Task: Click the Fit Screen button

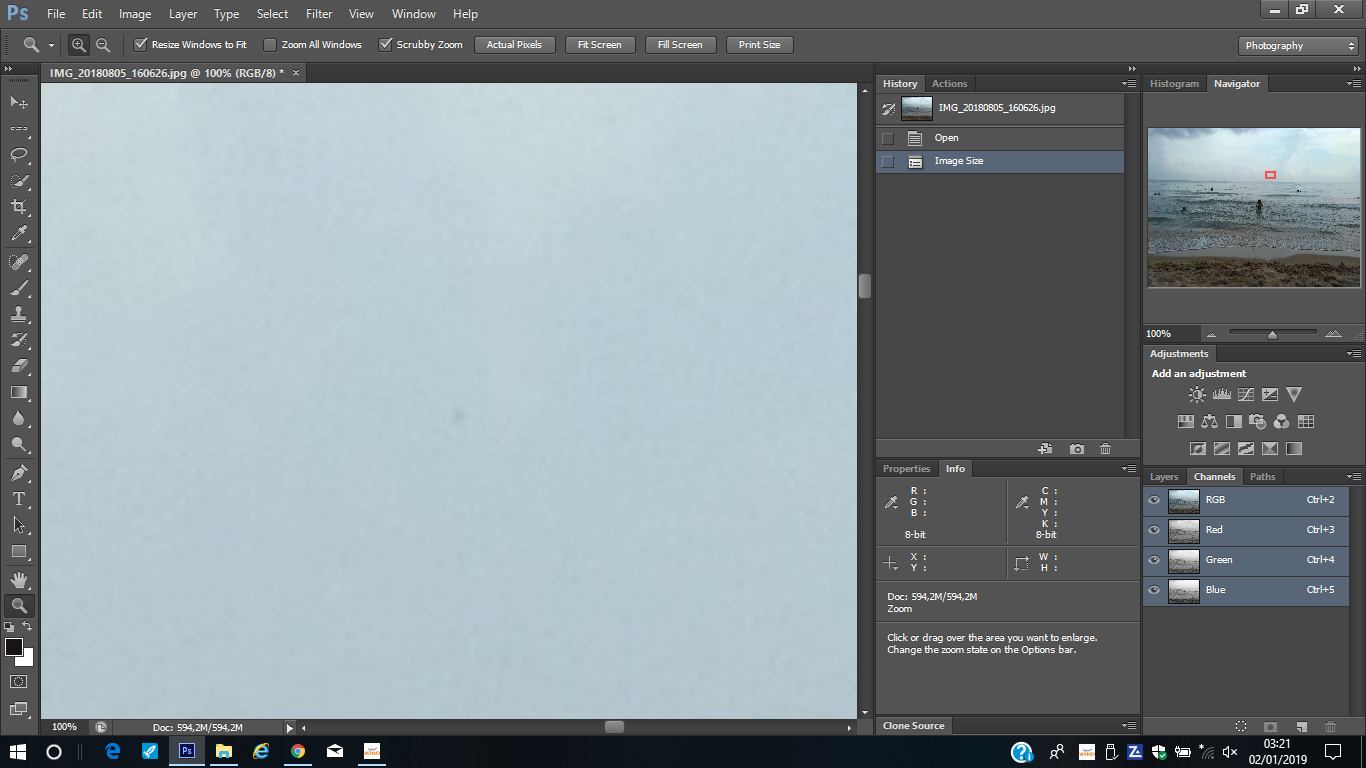Action: [599, 45]
